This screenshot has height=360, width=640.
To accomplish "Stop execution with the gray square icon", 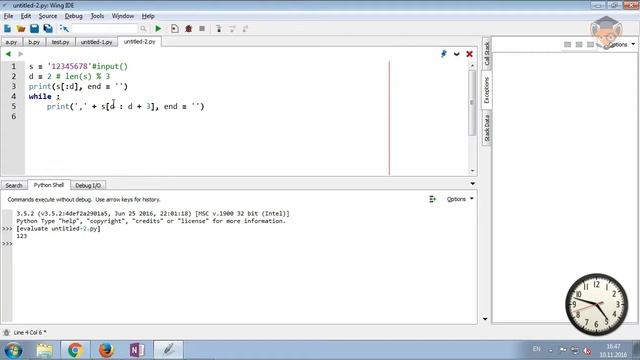I will pos(202,29).
